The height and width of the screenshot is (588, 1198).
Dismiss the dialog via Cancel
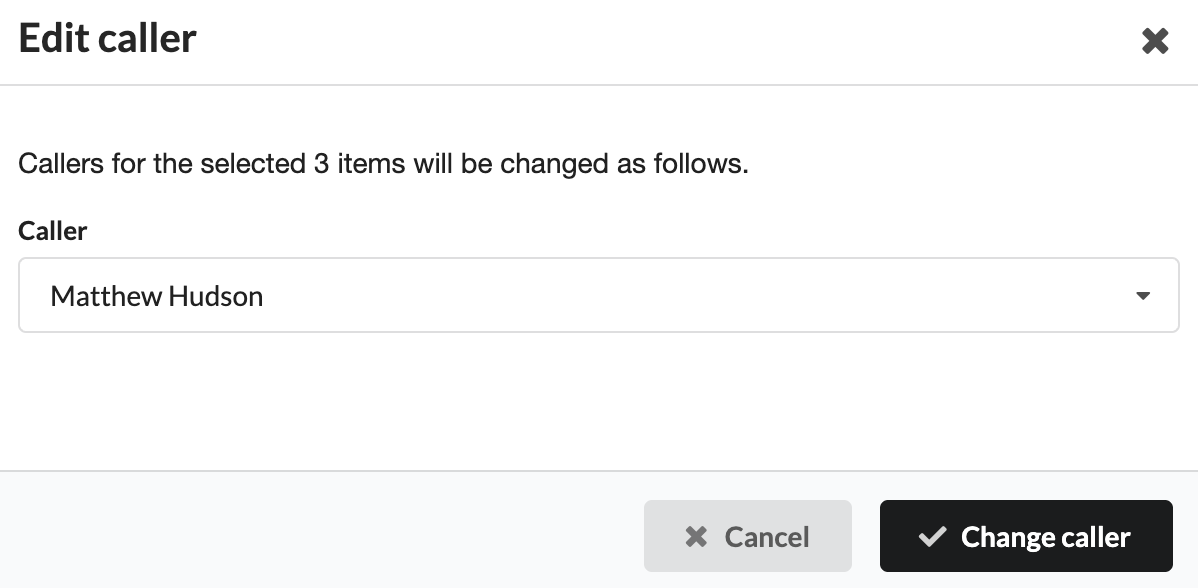click(747, 536)
